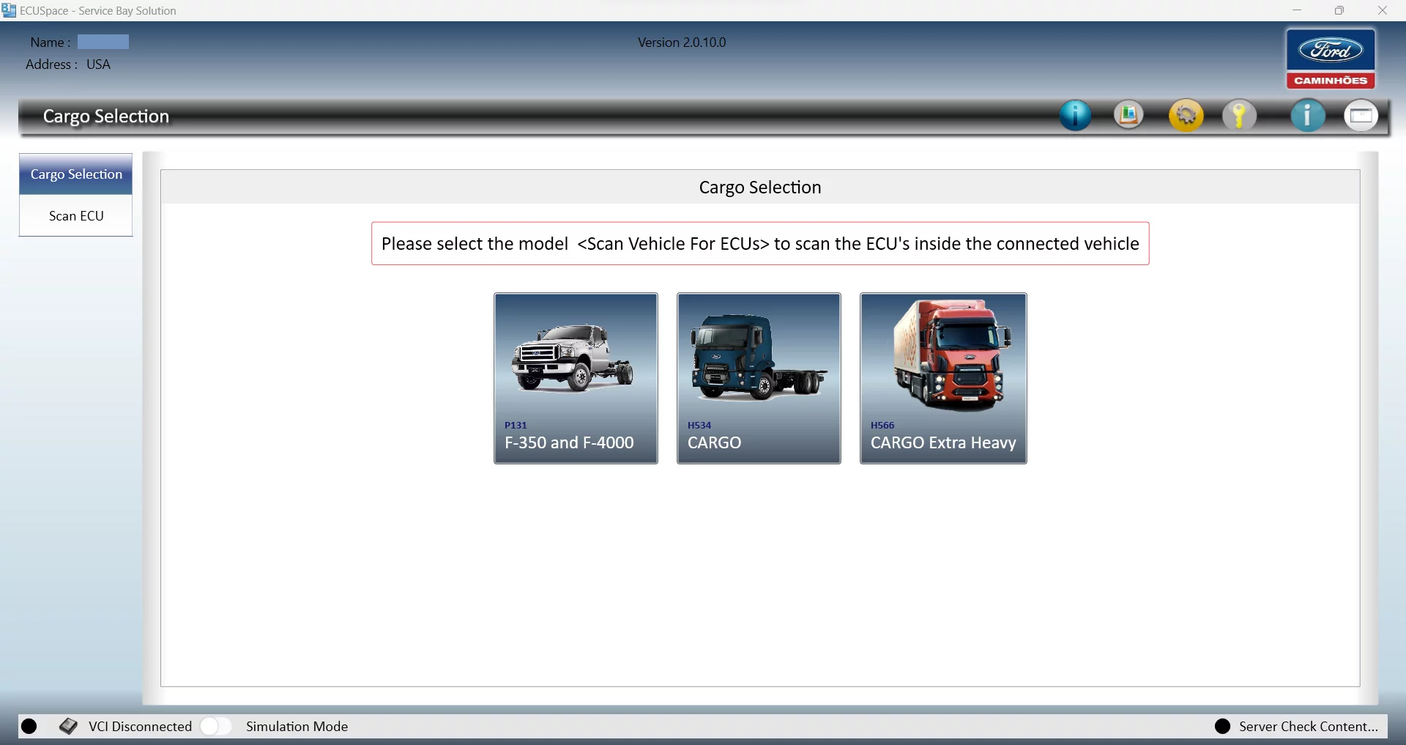Click the VCI connector icon in the status bar
This screenshot has height=745, width=1406.
coord(68,726)
